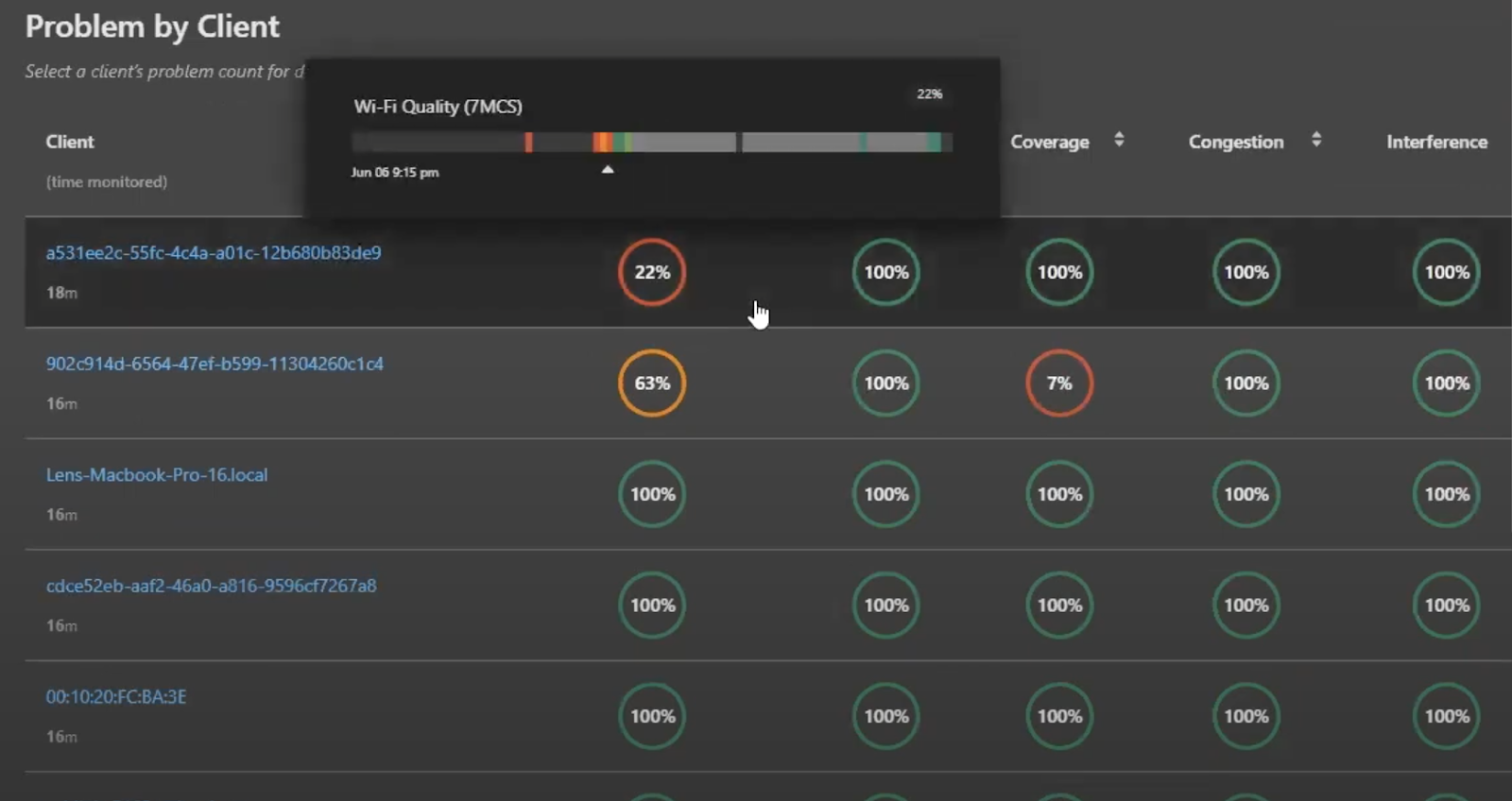Image resolution: width=1512 pixels, height=801 pixels.
Task: Open client 902c914d-6564-47ef-b599-11304260c1c4
Action: [x=215, y=364]
